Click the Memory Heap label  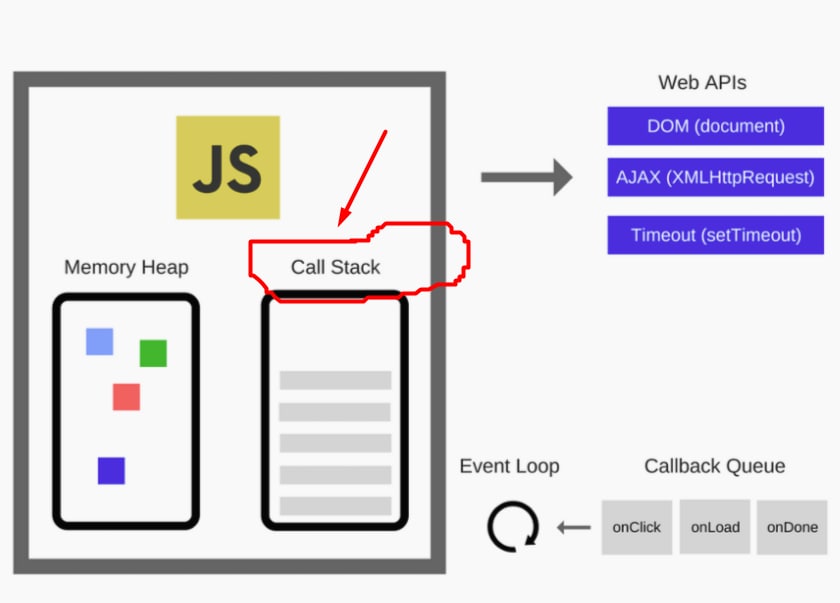click(x=126, y=267)
